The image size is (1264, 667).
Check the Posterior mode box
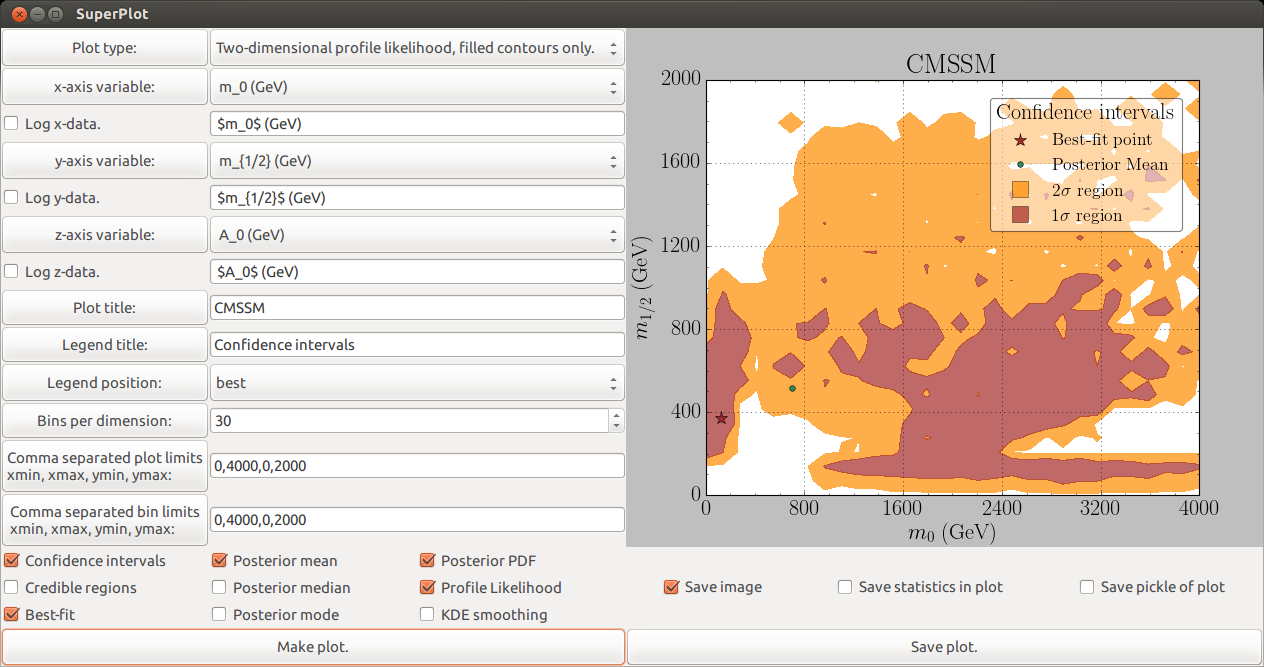[220, 615]
